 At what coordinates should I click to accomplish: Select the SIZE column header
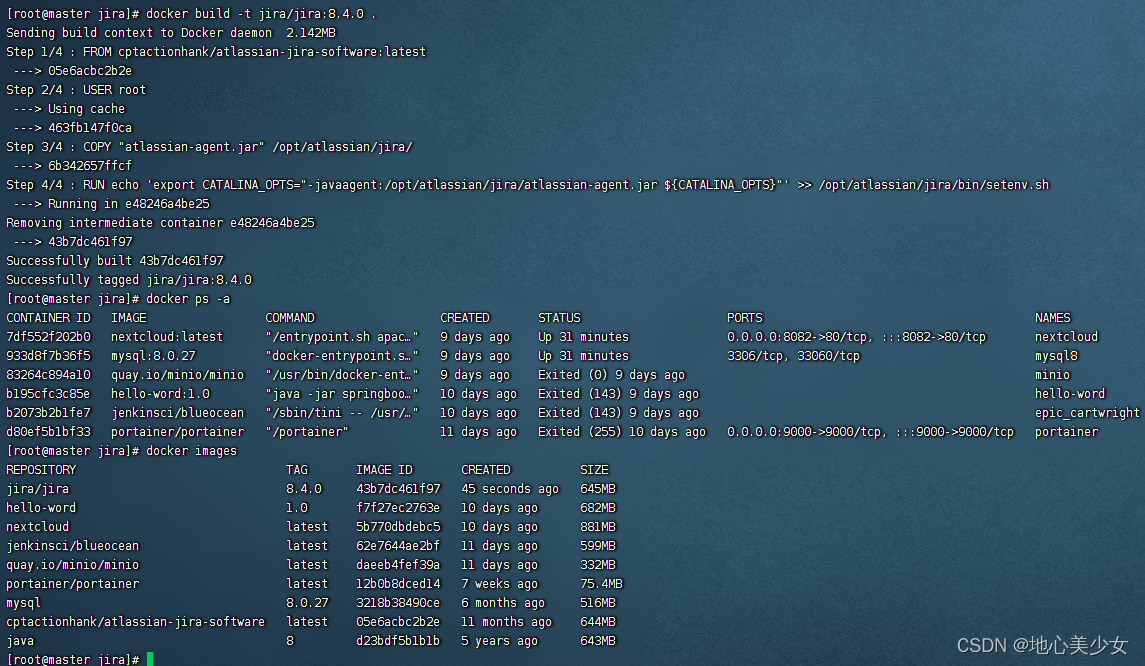tap(594, 470)
